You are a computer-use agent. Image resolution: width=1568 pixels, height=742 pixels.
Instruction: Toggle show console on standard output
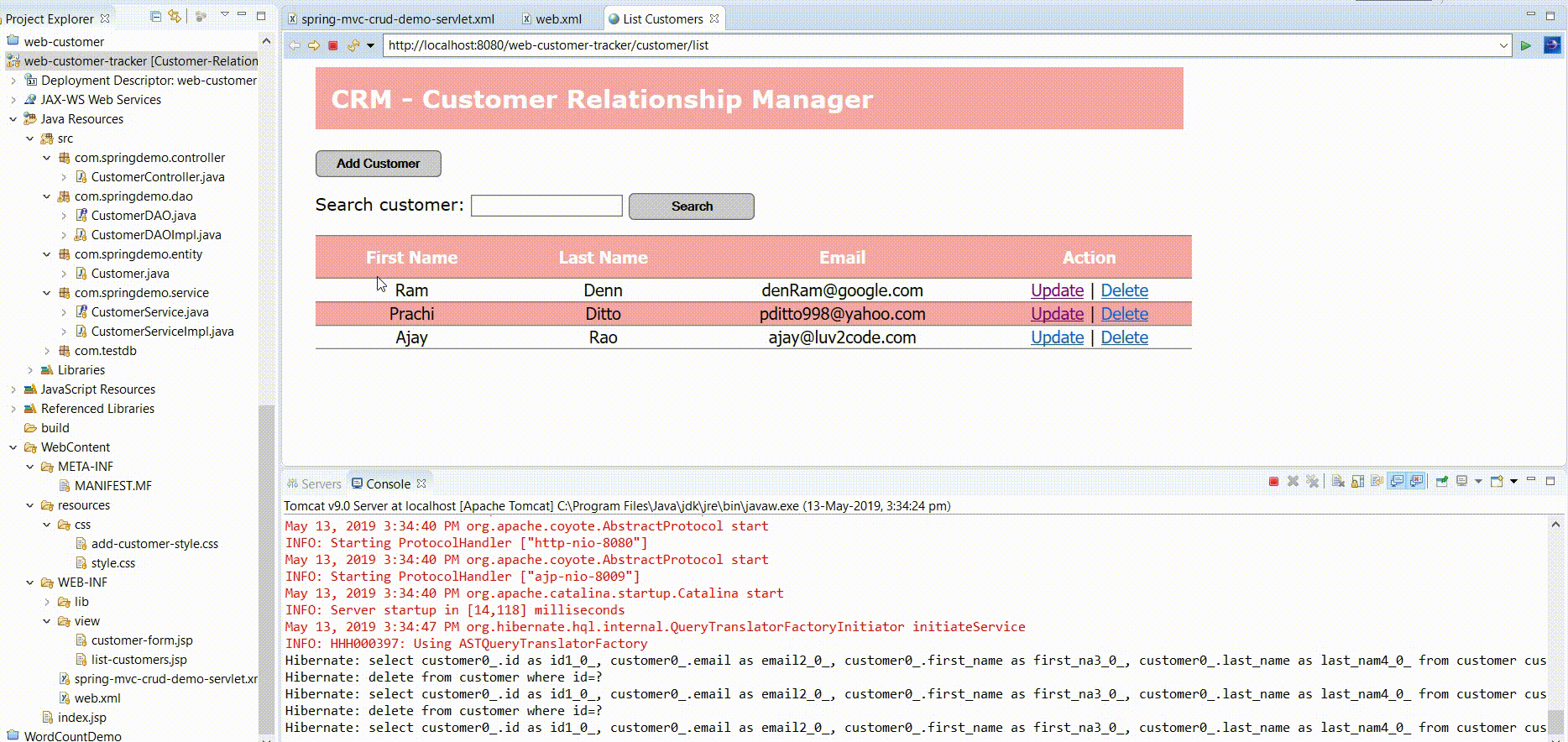tap(1397, 482)
